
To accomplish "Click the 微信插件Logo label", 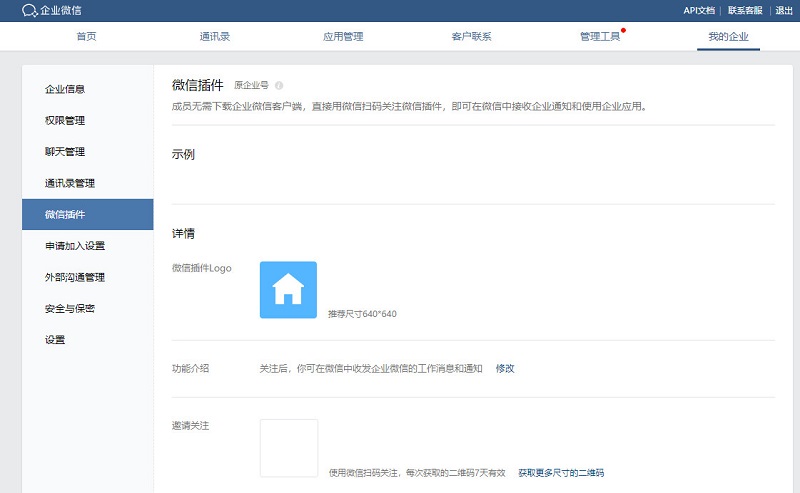I will (202, 268).
